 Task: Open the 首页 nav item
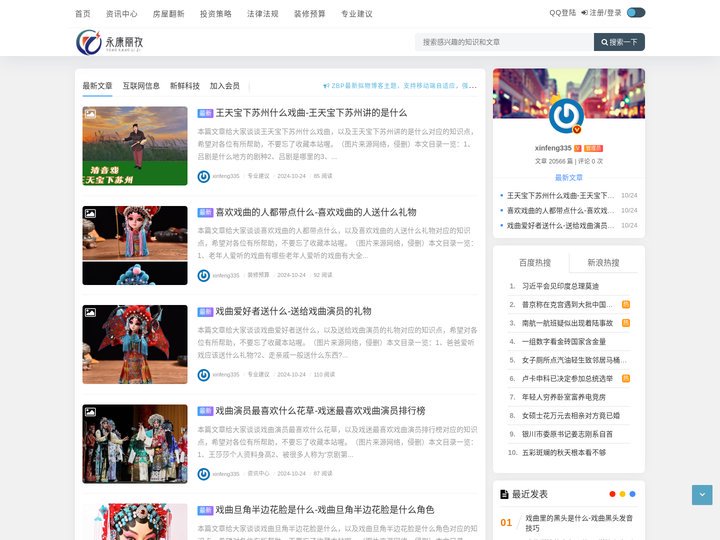(83, 14)
